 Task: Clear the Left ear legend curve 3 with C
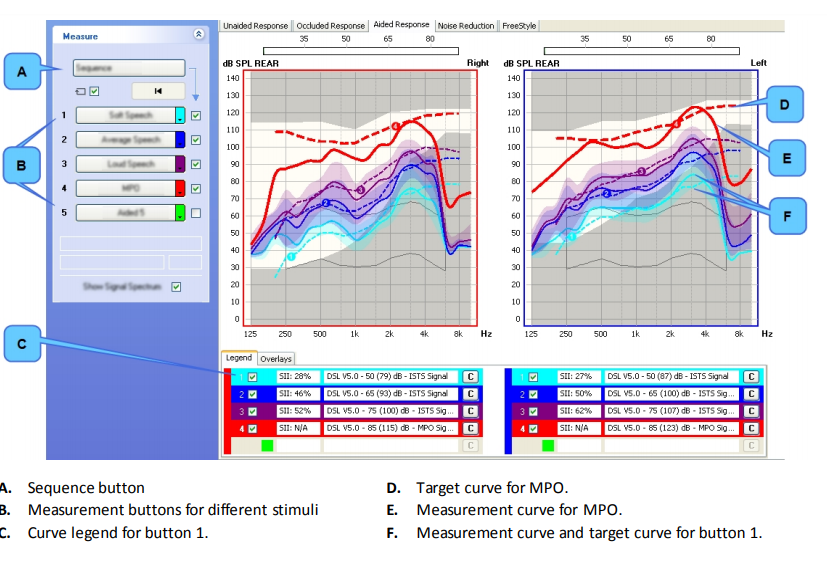pyautogui.click(x=751, y=412)
